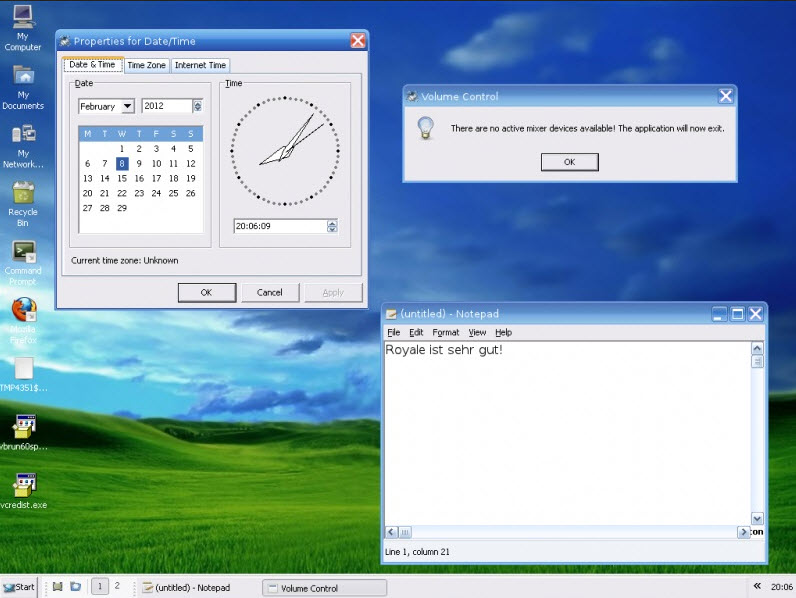796x598 pixels.
Task: Click the time field showing 20:06:09
Action: point(280,226)
